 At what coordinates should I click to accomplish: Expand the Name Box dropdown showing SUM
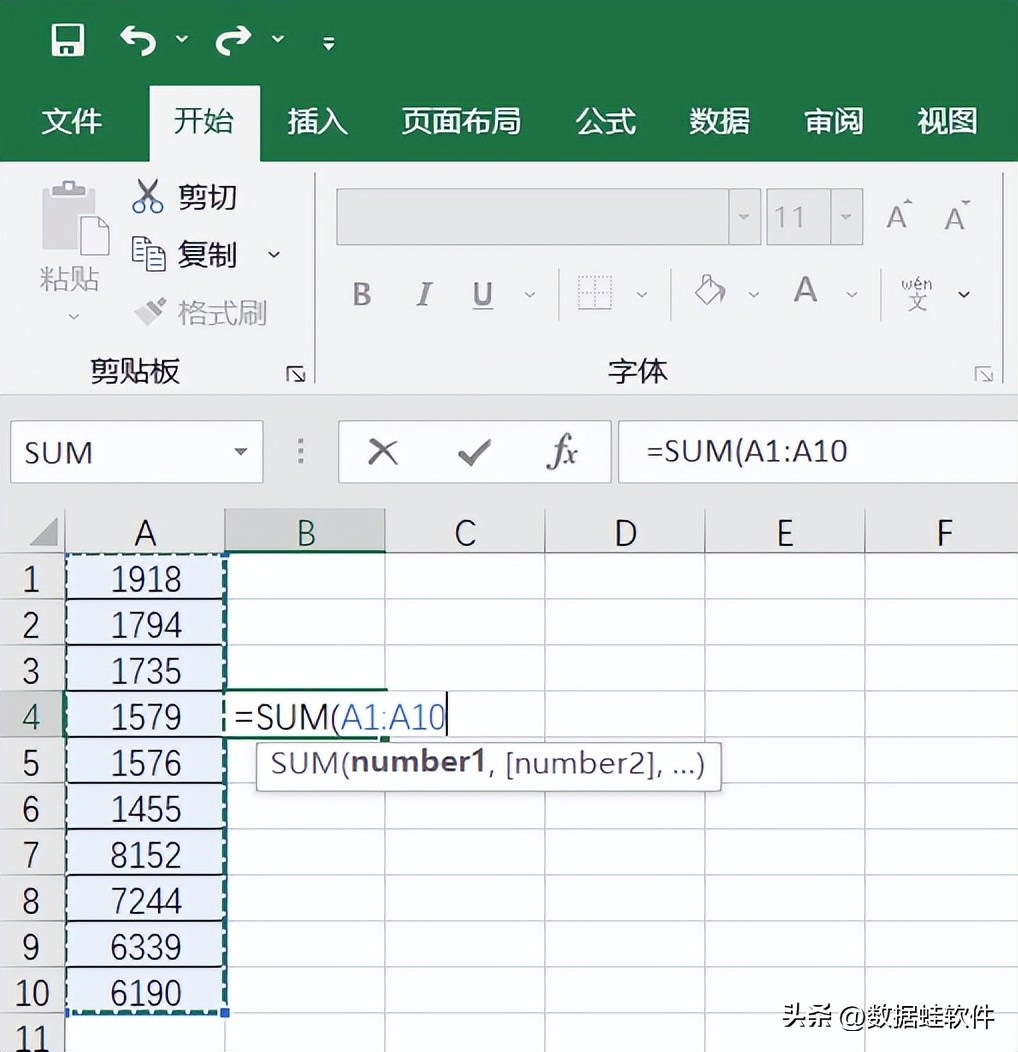click(x=240, y=452)
